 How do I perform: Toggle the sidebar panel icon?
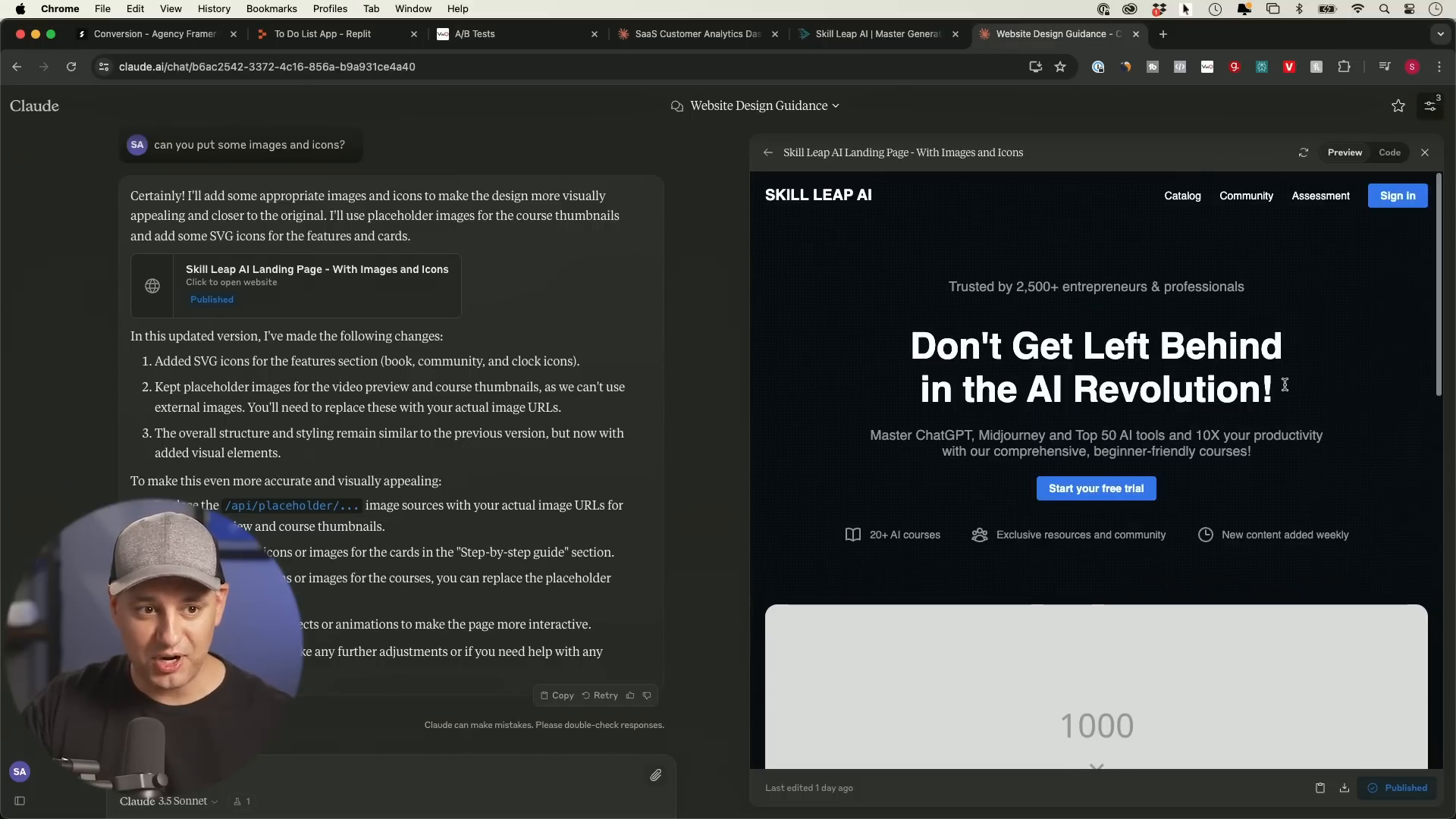(20, 801)
